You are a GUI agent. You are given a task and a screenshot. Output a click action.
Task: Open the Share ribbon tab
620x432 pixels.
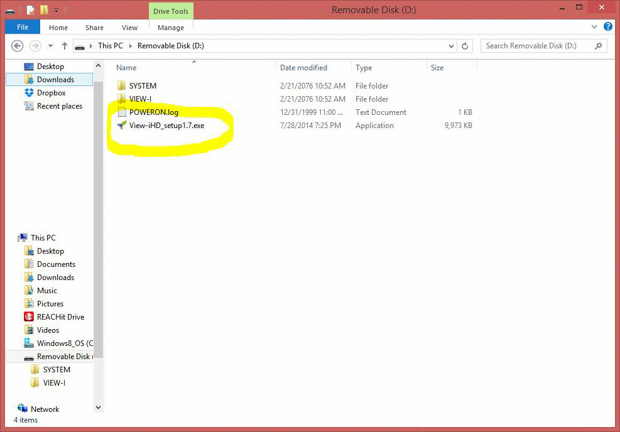pos(94,28)
